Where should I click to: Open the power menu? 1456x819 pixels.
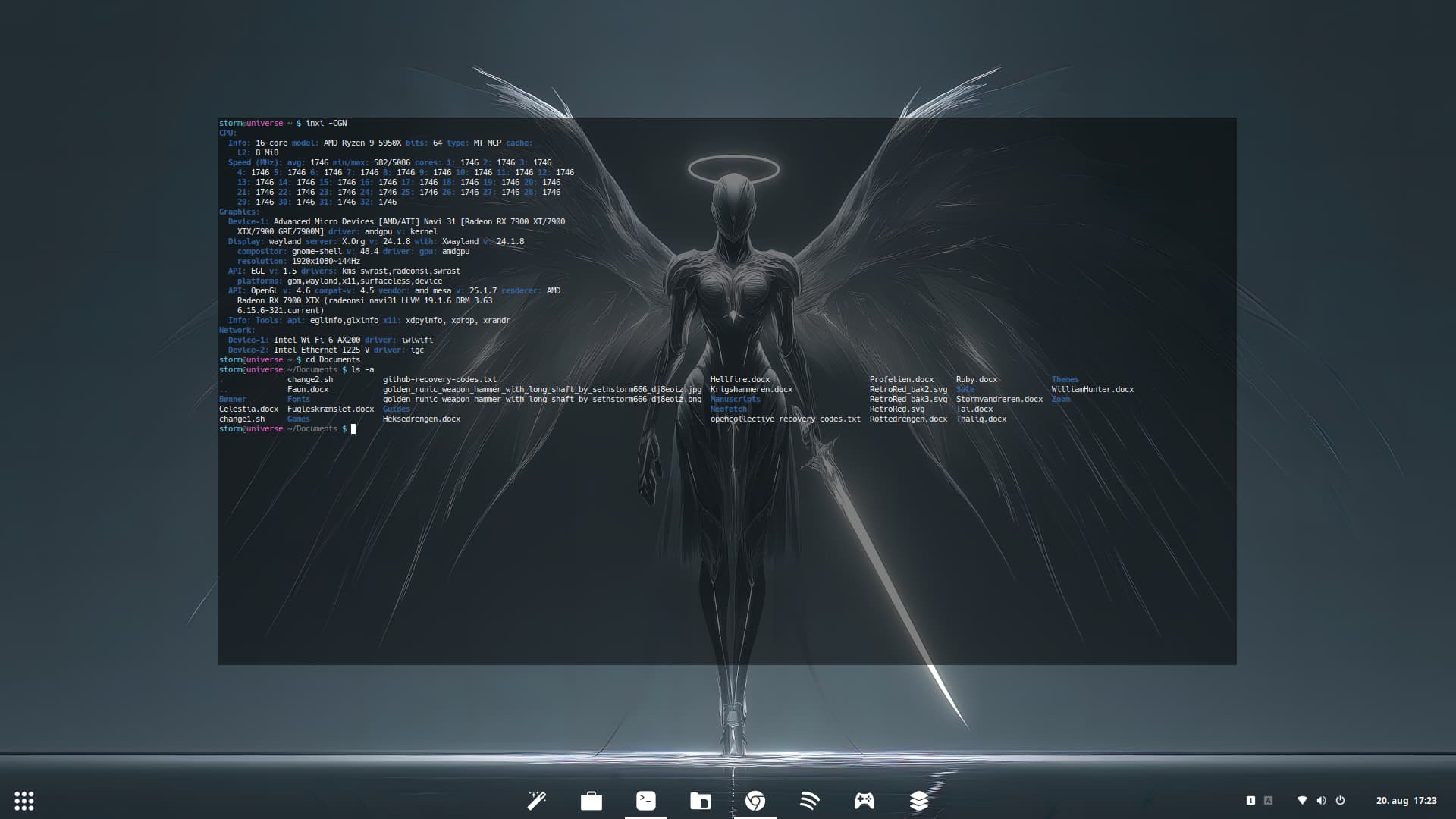(x=1340, y=801)
